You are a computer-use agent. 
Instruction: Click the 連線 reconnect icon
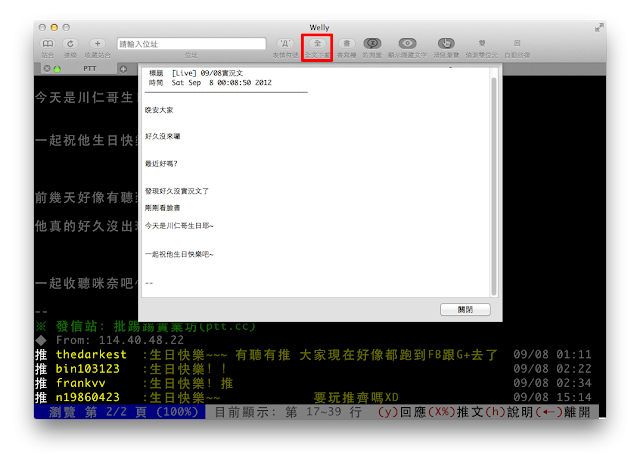pos(70,44)
